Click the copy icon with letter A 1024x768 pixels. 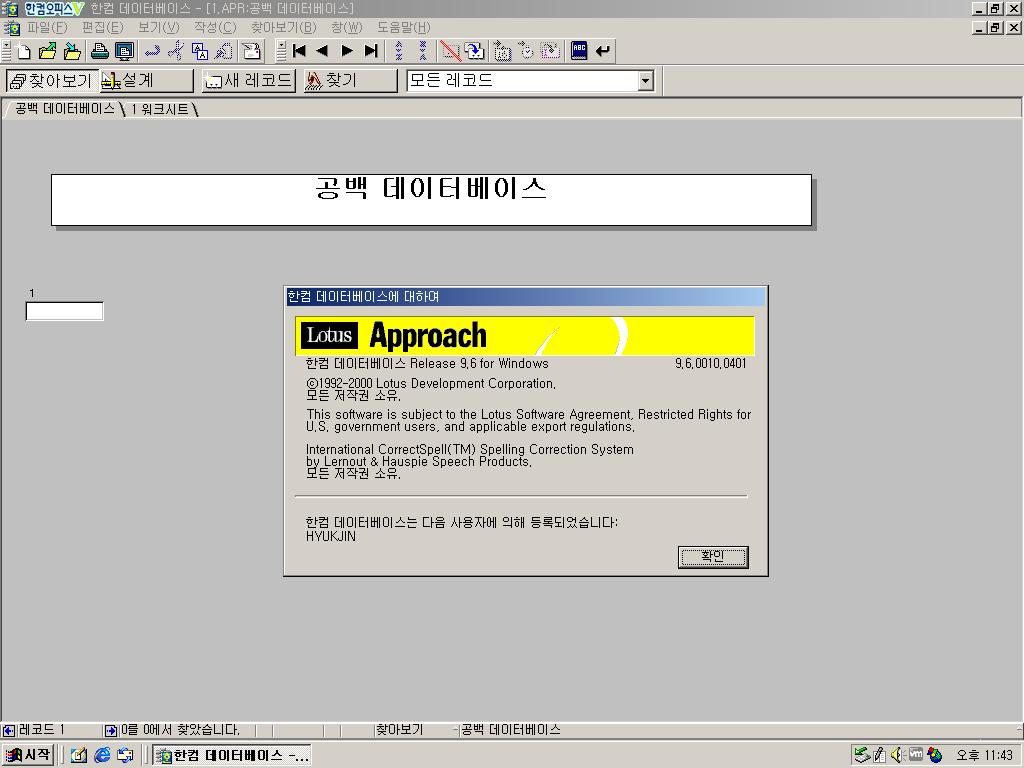tap(200, 51)
